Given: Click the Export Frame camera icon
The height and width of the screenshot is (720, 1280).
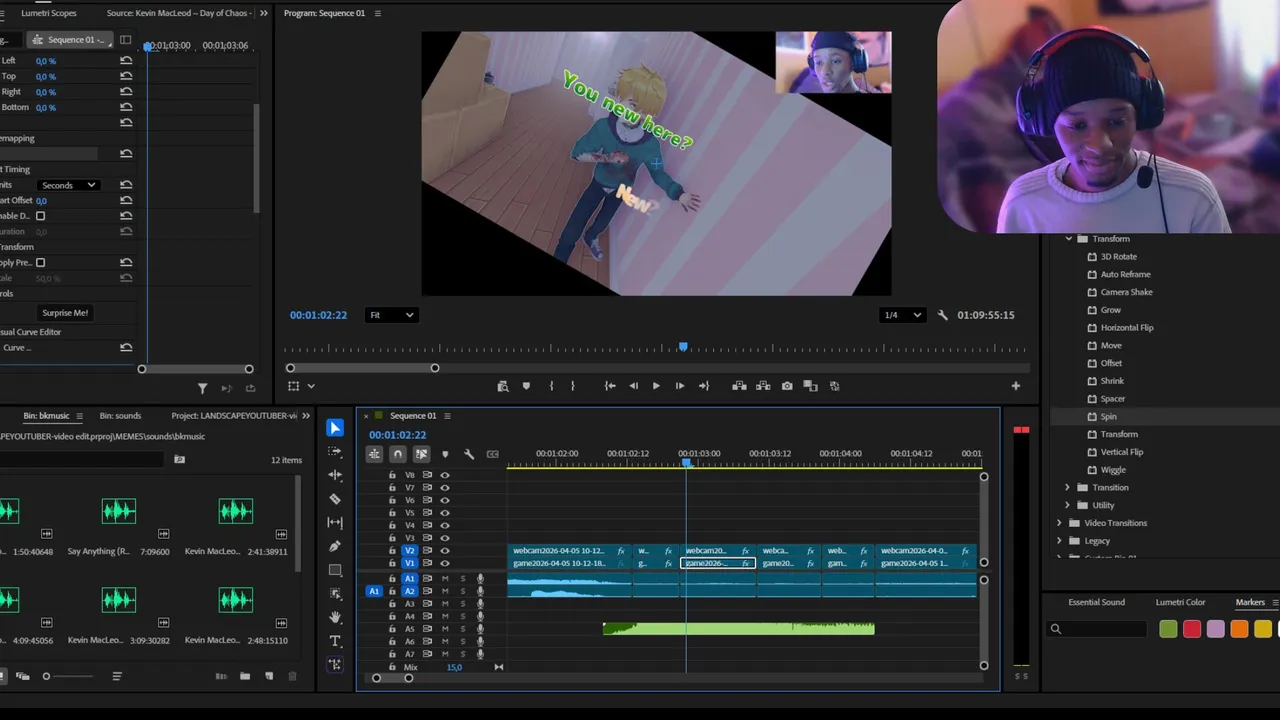Looking at the screenshot, I should 787,386.
